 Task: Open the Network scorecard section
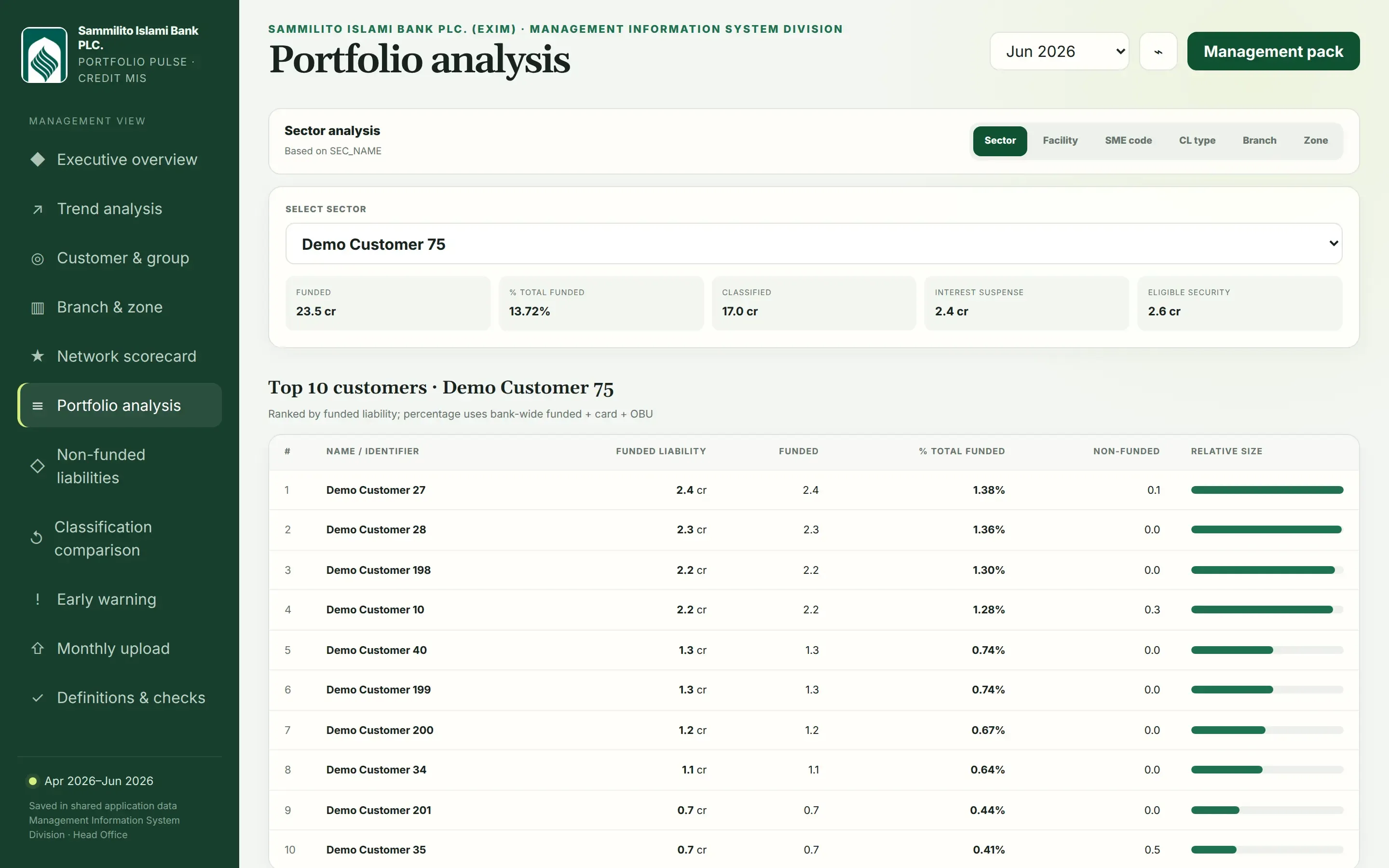(x=120, y=356)
